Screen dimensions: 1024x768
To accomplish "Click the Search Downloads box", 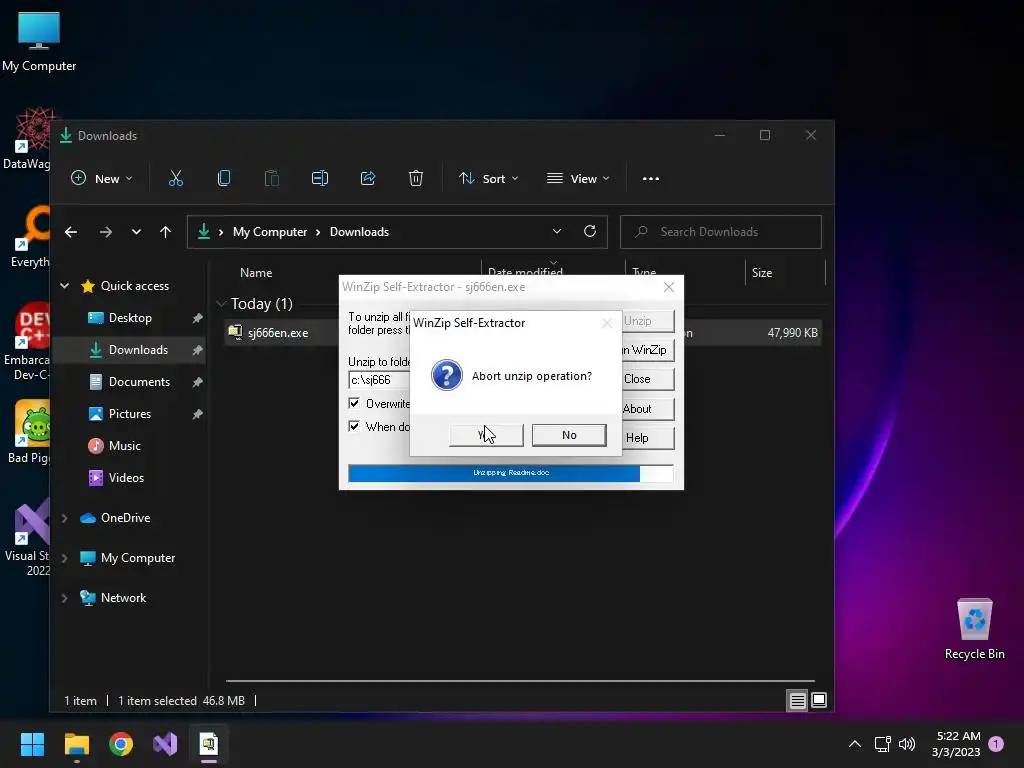I will 721,232.
